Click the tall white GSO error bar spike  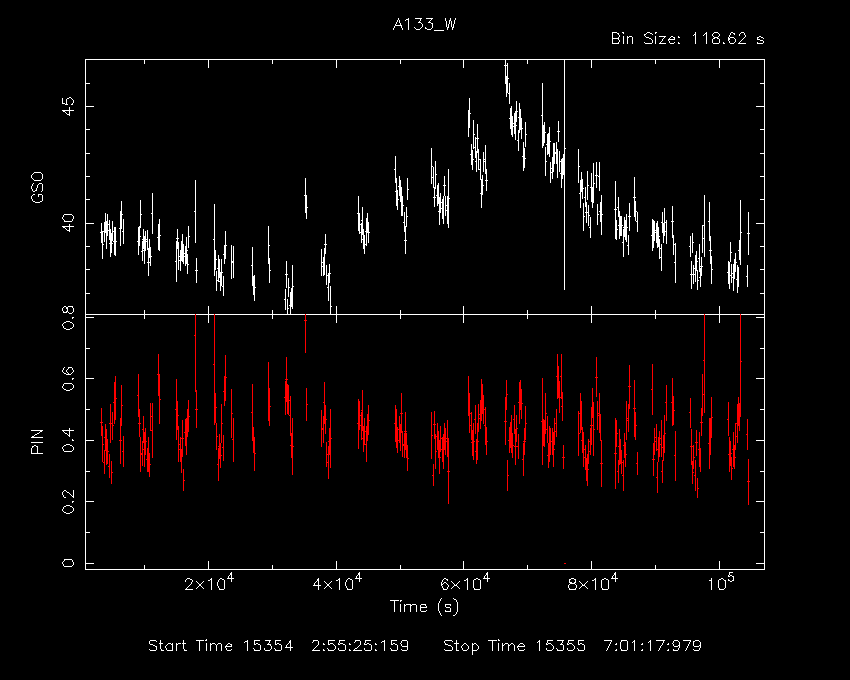[564, 175]
